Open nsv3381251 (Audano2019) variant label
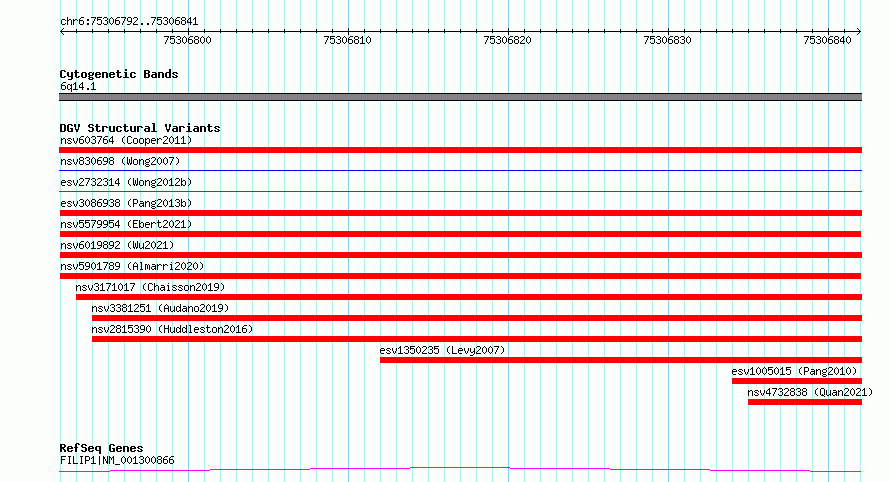 pyautogui.click(x=160, y=308)
